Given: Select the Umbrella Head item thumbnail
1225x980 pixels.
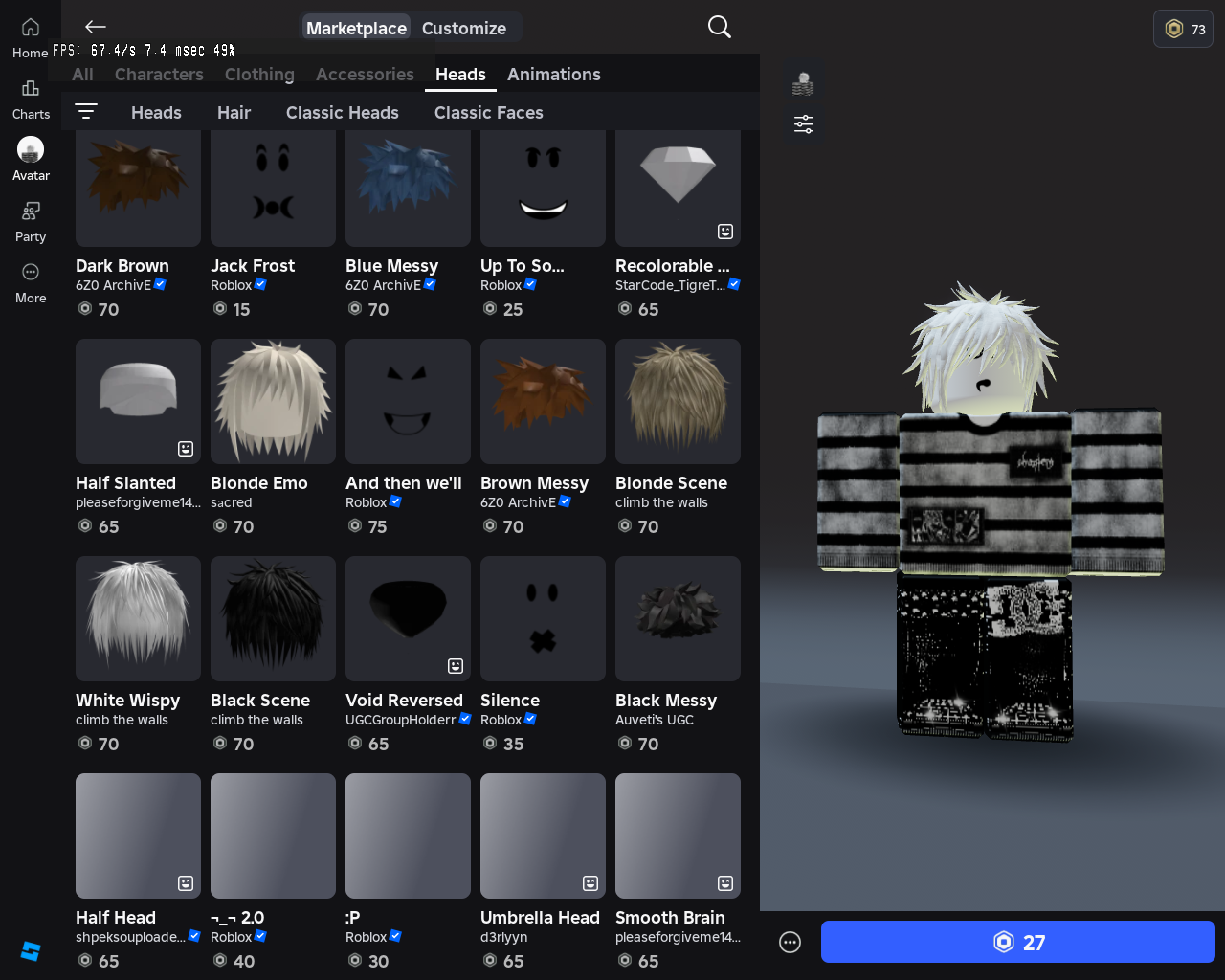Looking at the screenshot, I should [x=543, y=835].
